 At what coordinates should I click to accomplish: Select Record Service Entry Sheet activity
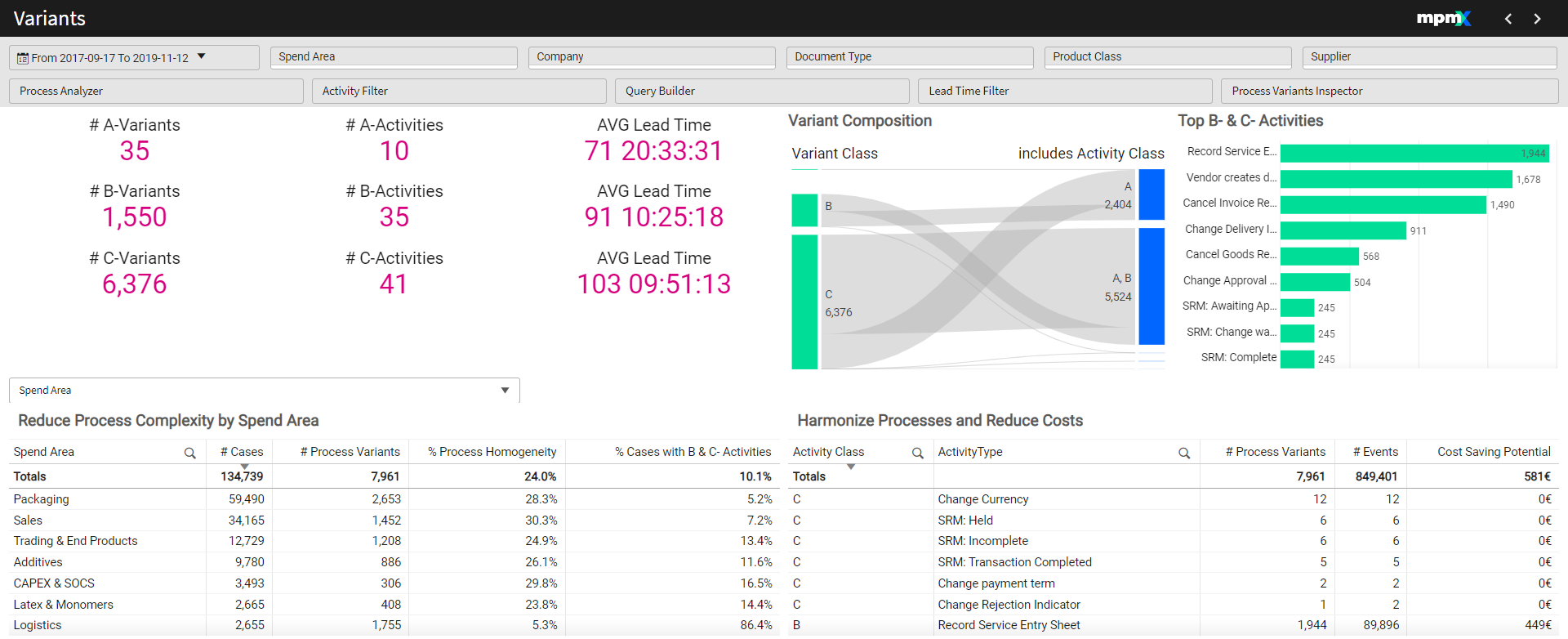pos(1009,625)
